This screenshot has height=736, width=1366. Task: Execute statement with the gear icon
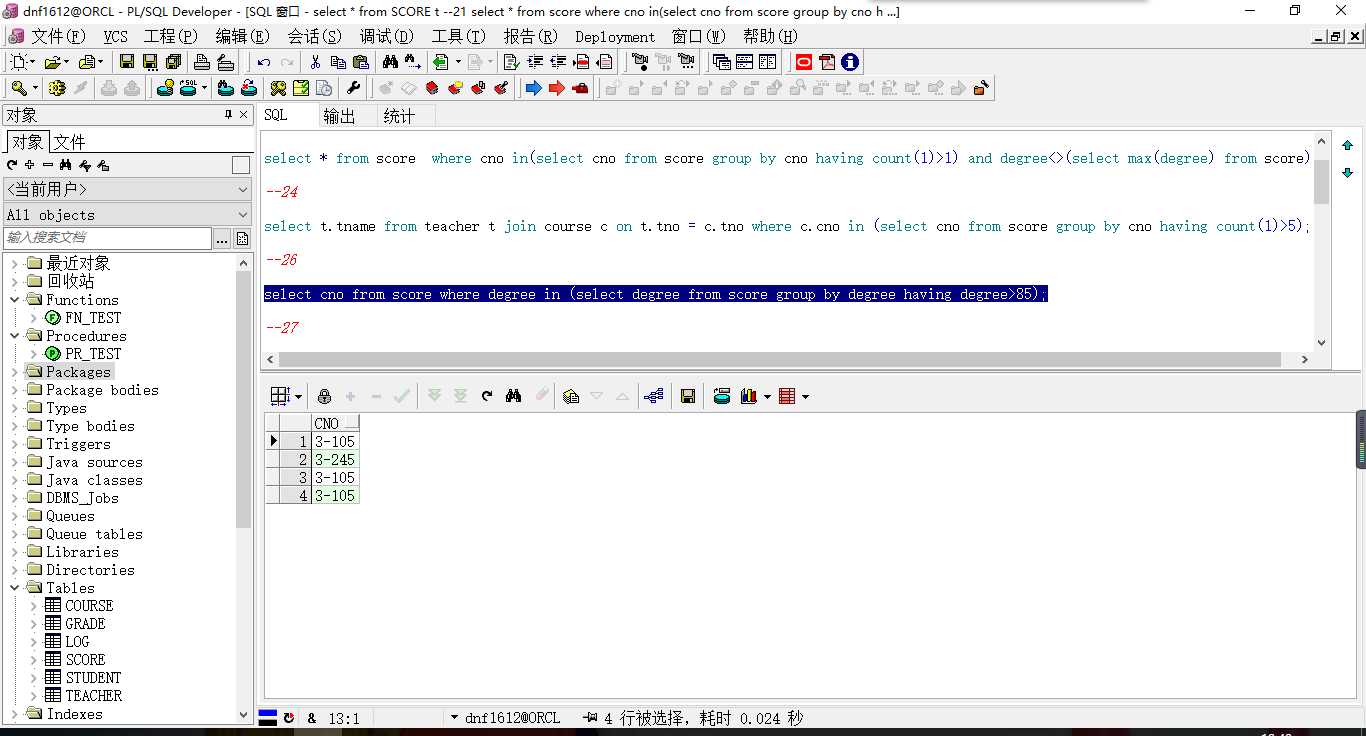[x=57, y=88]
